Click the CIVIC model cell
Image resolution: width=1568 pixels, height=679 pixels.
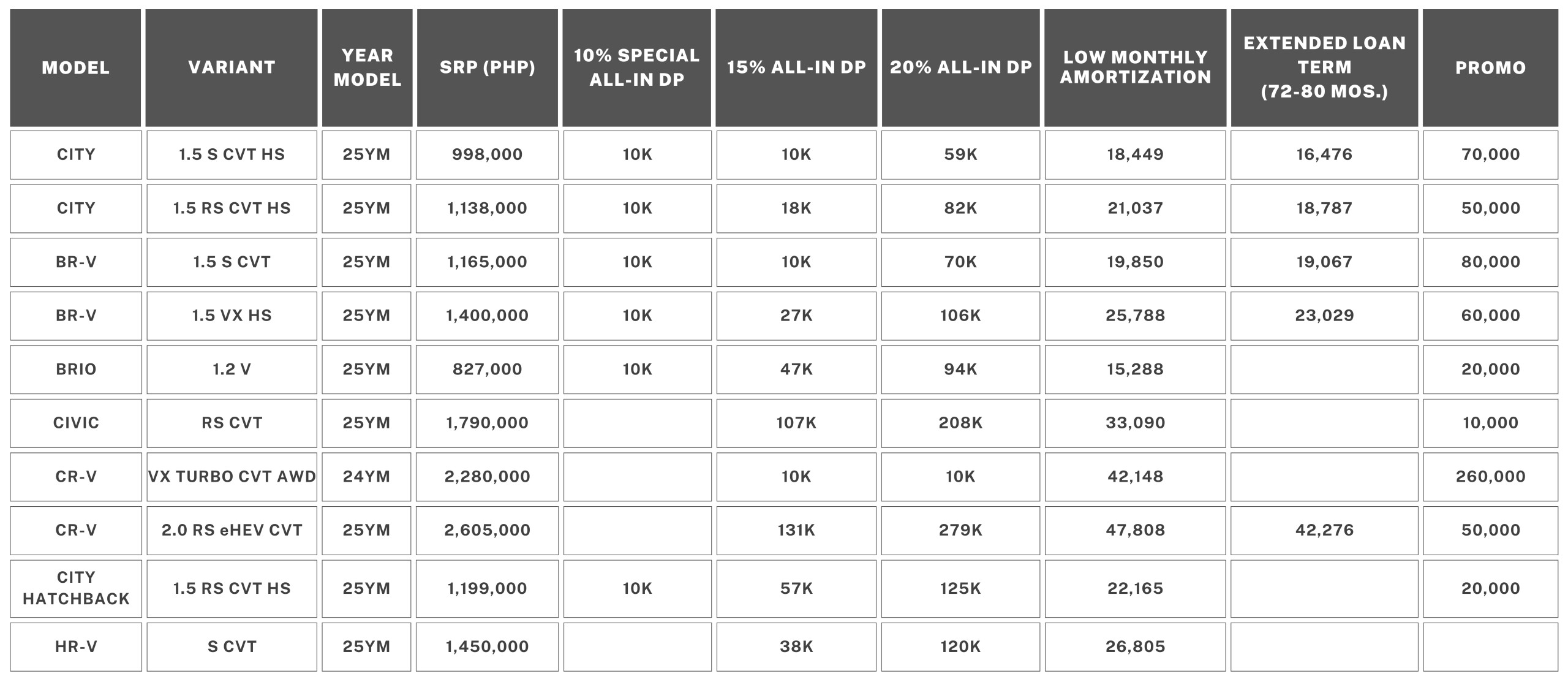coord(76,423)
